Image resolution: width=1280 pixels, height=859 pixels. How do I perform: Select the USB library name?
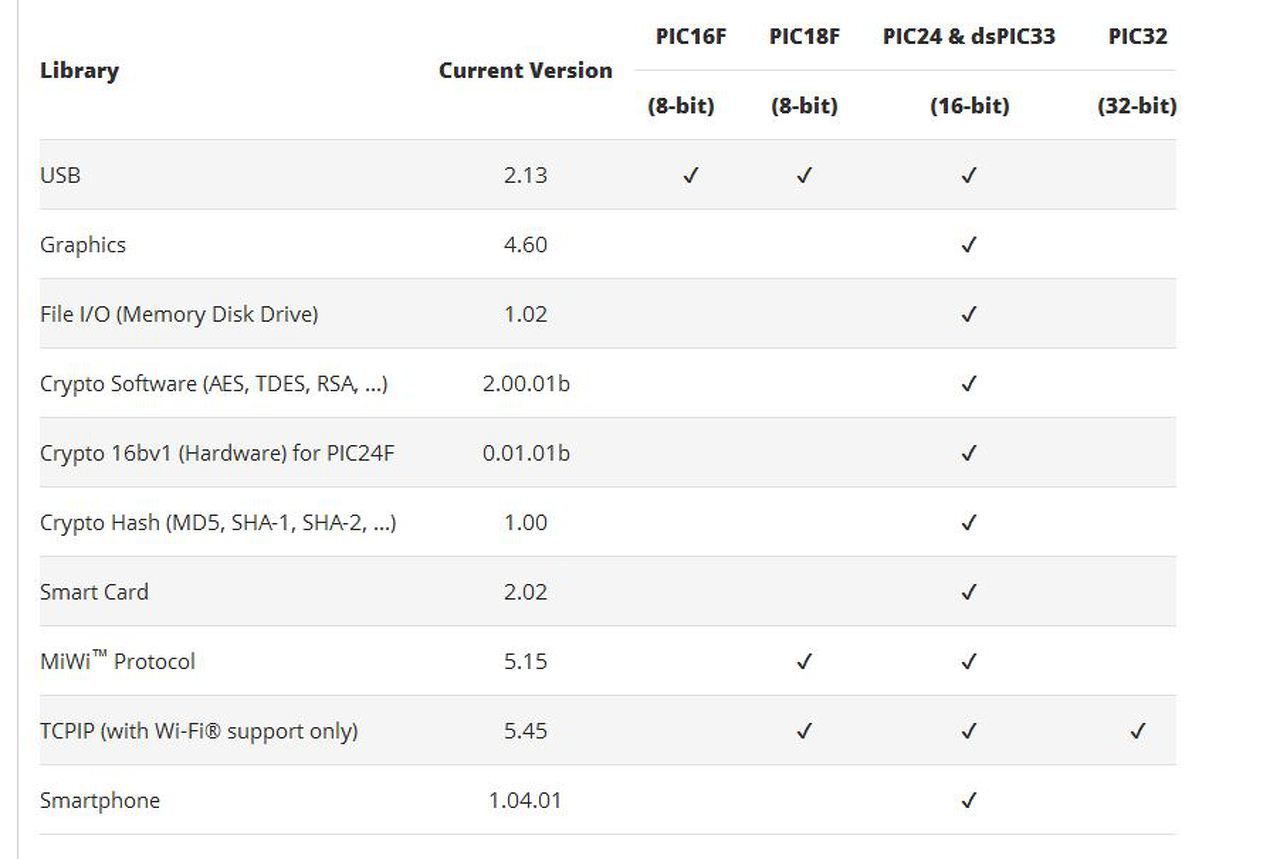point(60,175)
